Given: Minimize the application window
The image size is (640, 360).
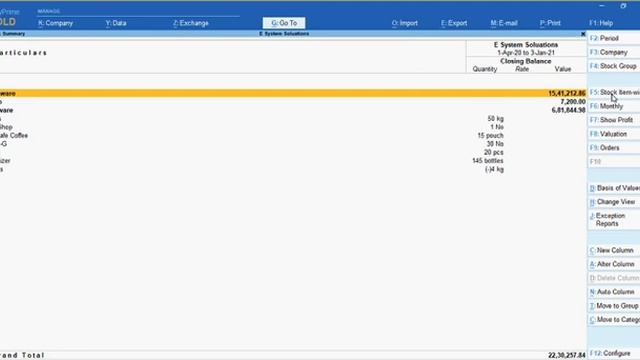Looking at the screenshot, I should click(602, 6).
